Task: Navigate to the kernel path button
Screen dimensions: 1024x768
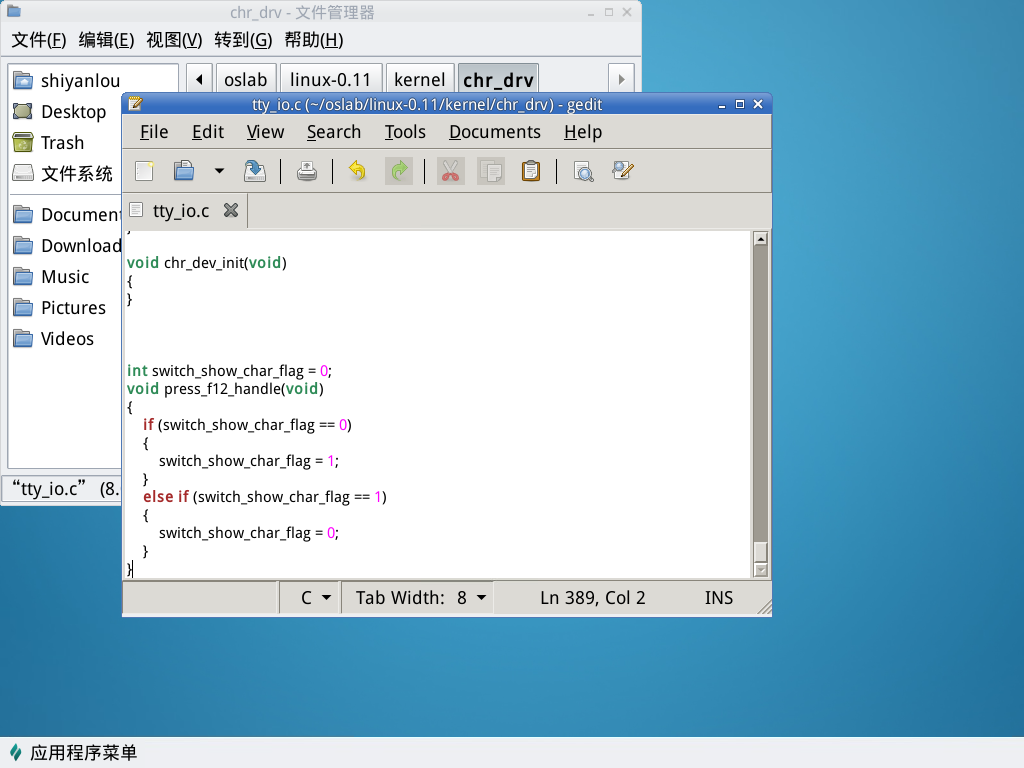Action: point(419,80)
